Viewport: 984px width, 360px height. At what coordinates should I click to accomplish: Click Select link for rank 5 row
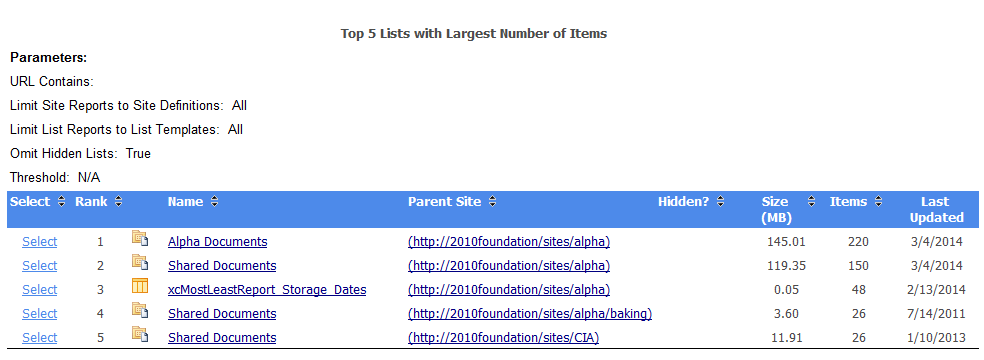(40, 337)
